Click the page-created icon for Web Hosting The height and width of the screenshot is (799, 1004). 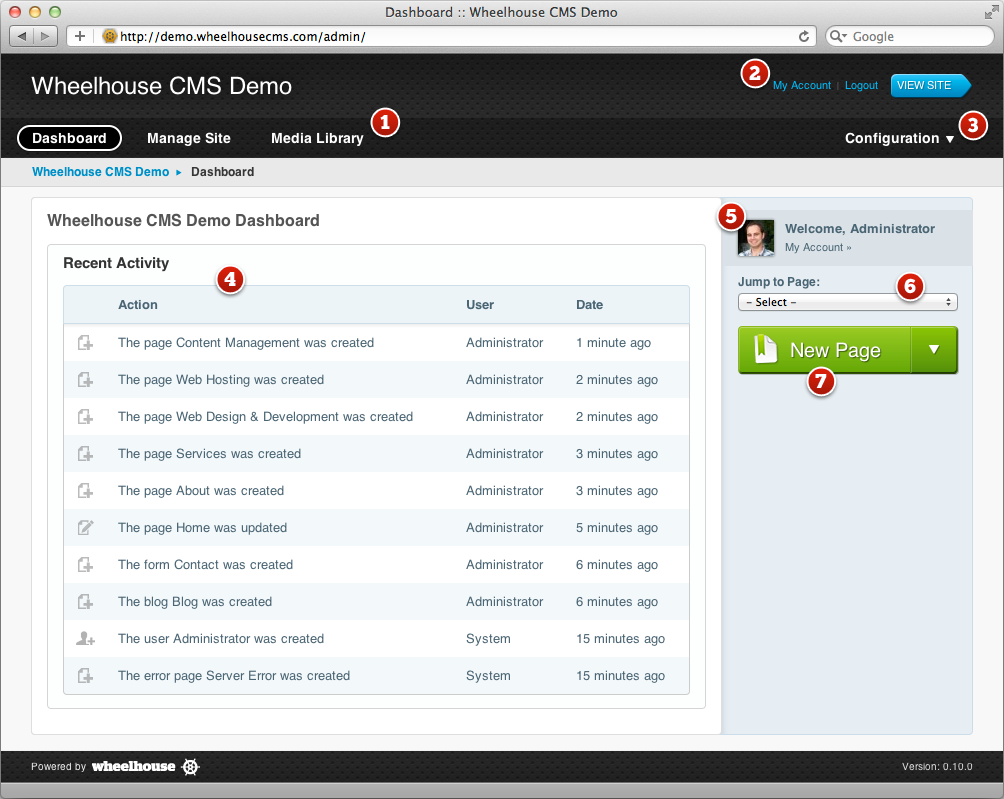(x=85, y=380)
